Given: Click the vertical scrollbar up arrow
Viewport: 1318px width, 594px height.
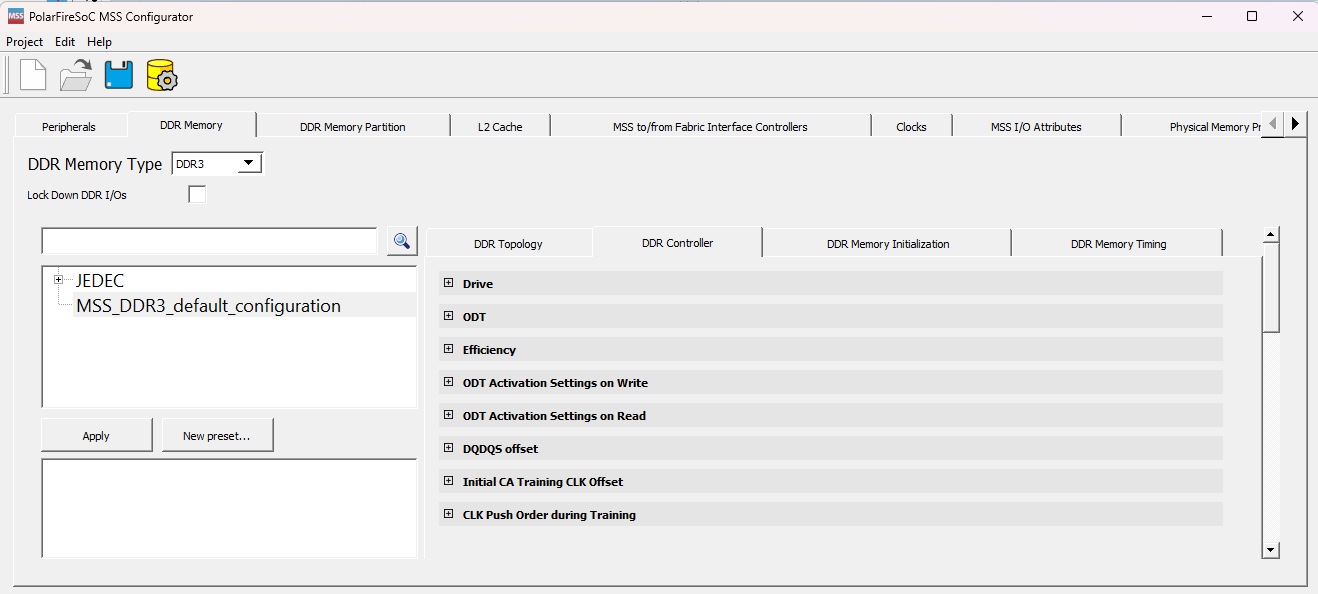Looking at the screenshot, I should point(1271,236).
